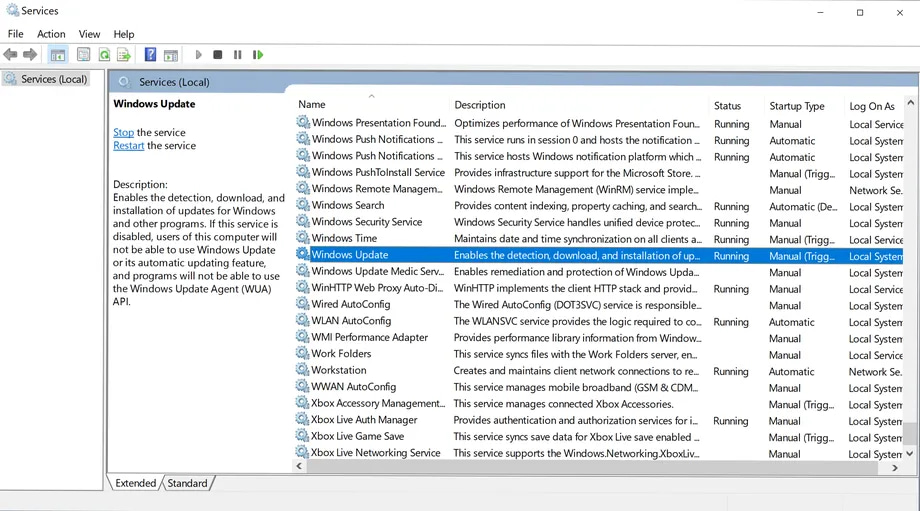Toggle Show/Hide Console Tree toolbar icon
This screenshot has height=511, width=920.
click(x=58, y=55)
